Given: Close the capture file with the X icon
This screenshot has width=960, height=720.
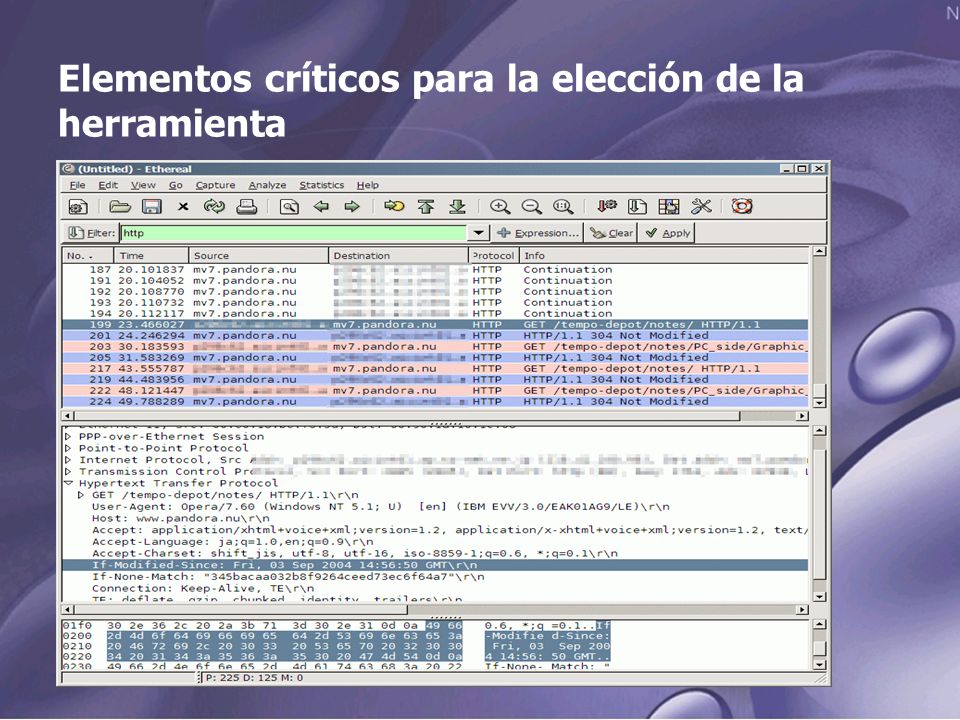Looking at the screenshot, I should [x=182, y=207].
